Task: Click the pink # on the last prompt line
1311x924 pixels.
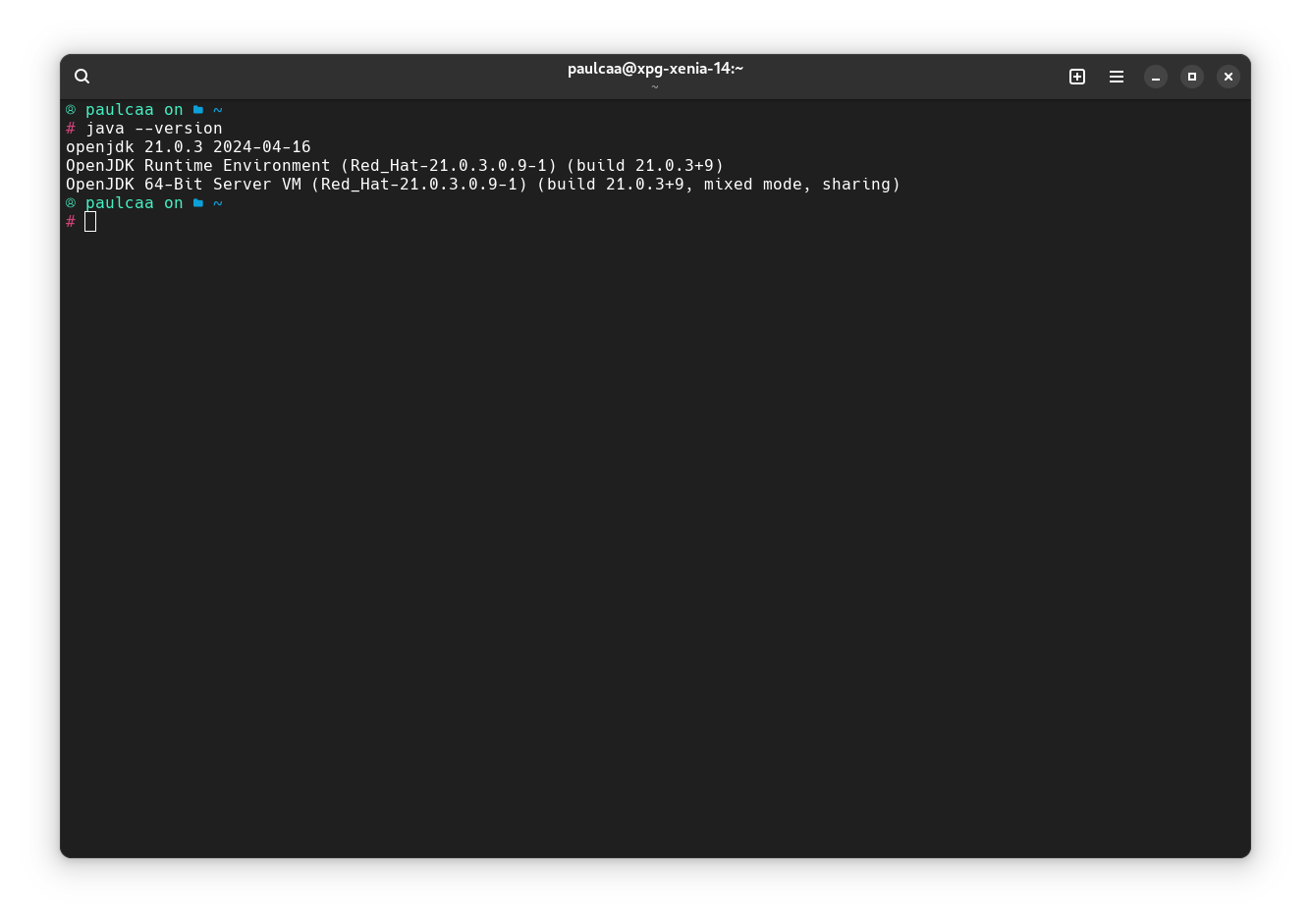Action: (71, 222)
